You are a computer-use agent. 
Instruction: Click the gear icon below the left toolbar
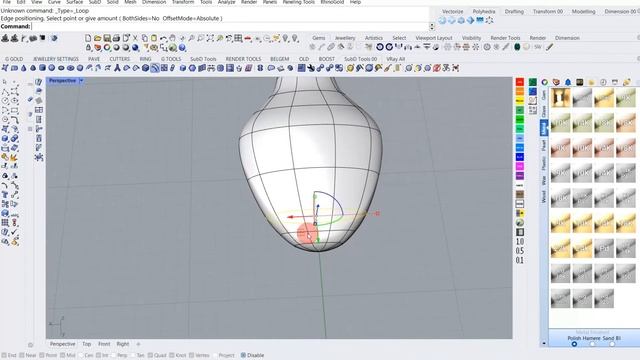pyautogui.click(x=30, y=345)
